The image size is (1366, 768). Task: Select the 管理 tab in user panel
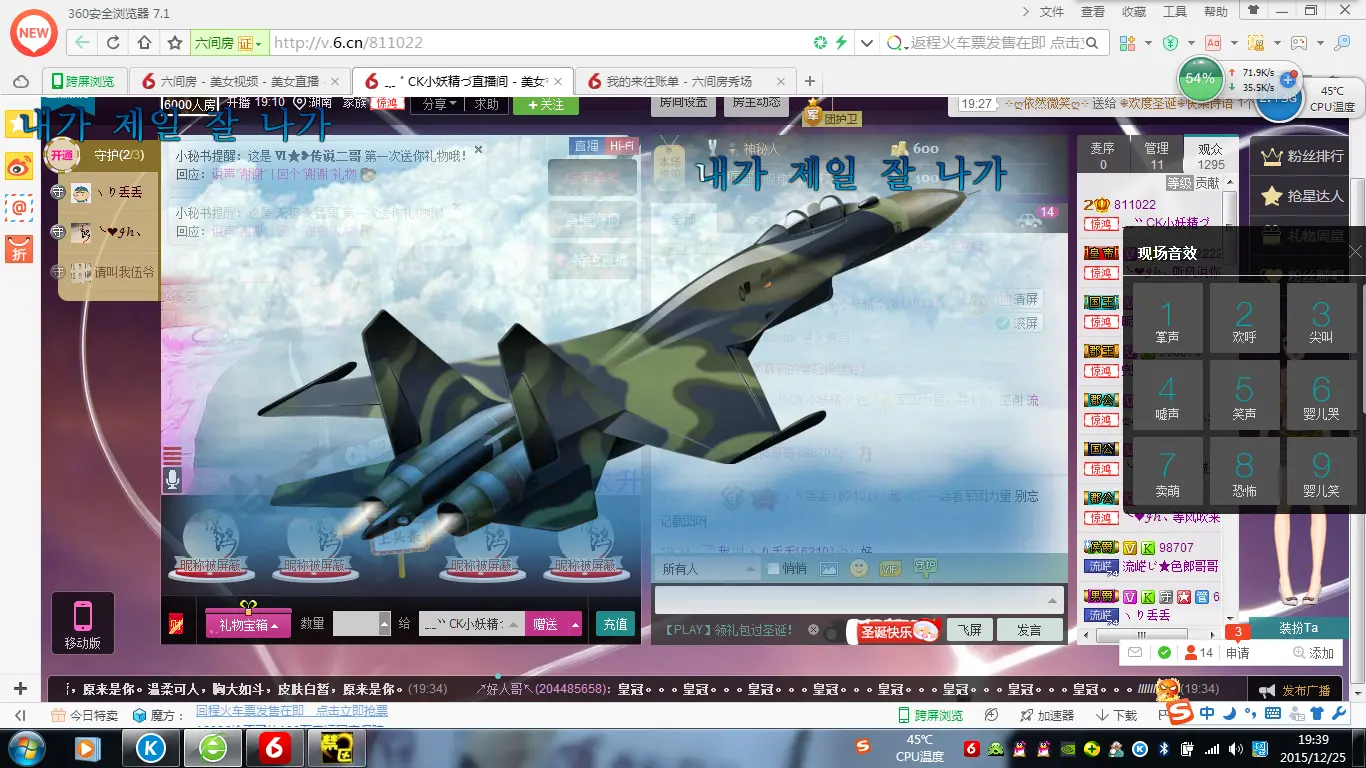coord(1157,156)
